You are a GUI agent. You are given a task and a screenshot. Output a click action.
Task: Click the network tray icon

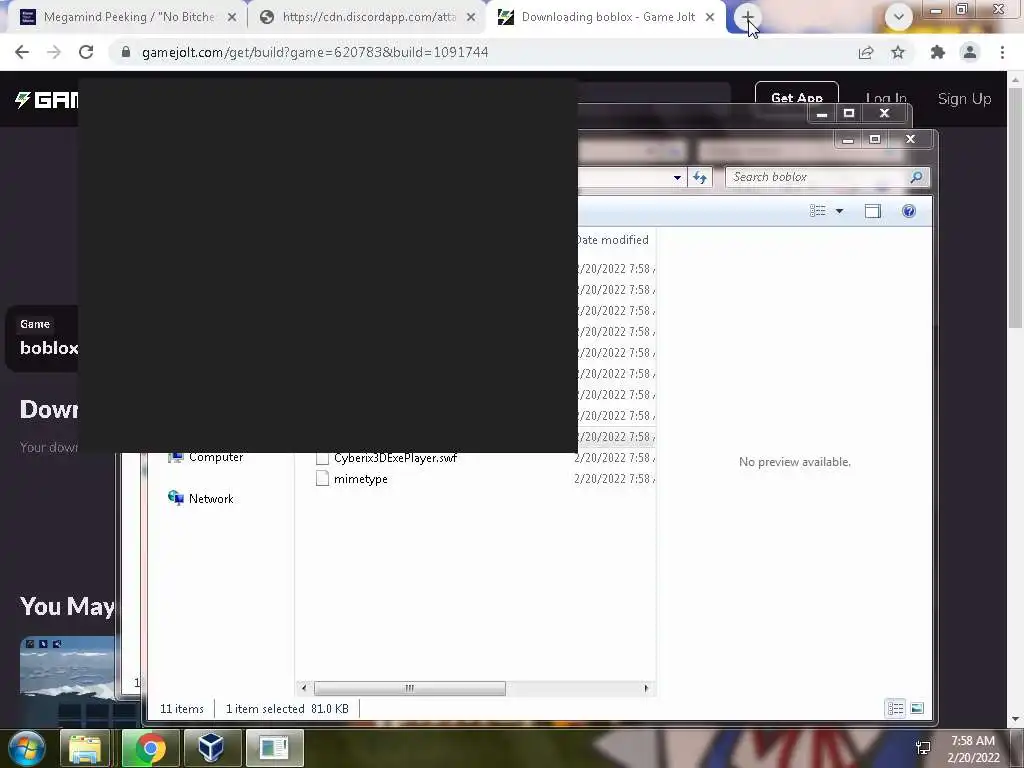tap(923, 748)
